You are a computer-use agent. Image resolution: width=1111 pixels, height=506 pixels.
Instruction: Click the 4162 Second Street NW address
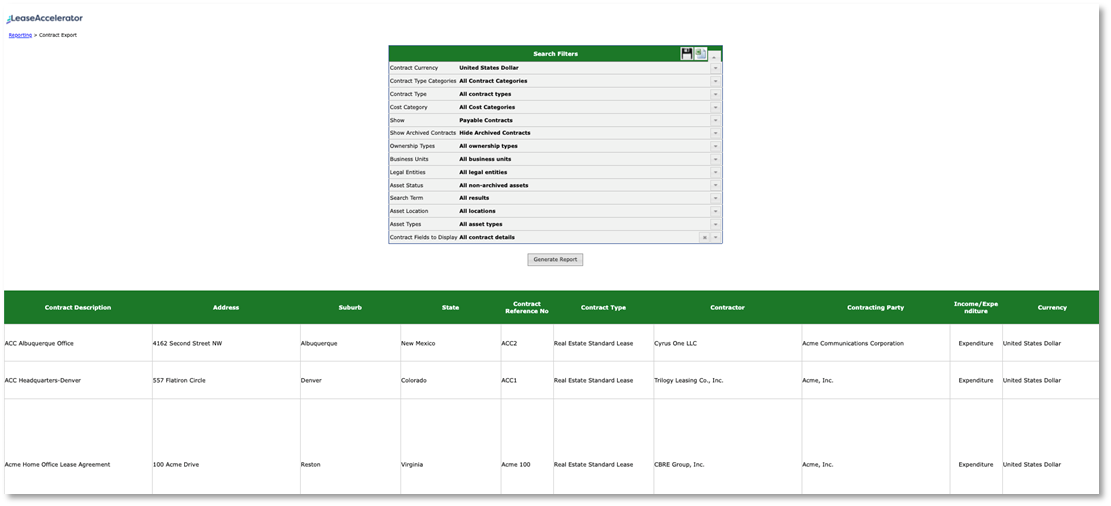point(187,343)
